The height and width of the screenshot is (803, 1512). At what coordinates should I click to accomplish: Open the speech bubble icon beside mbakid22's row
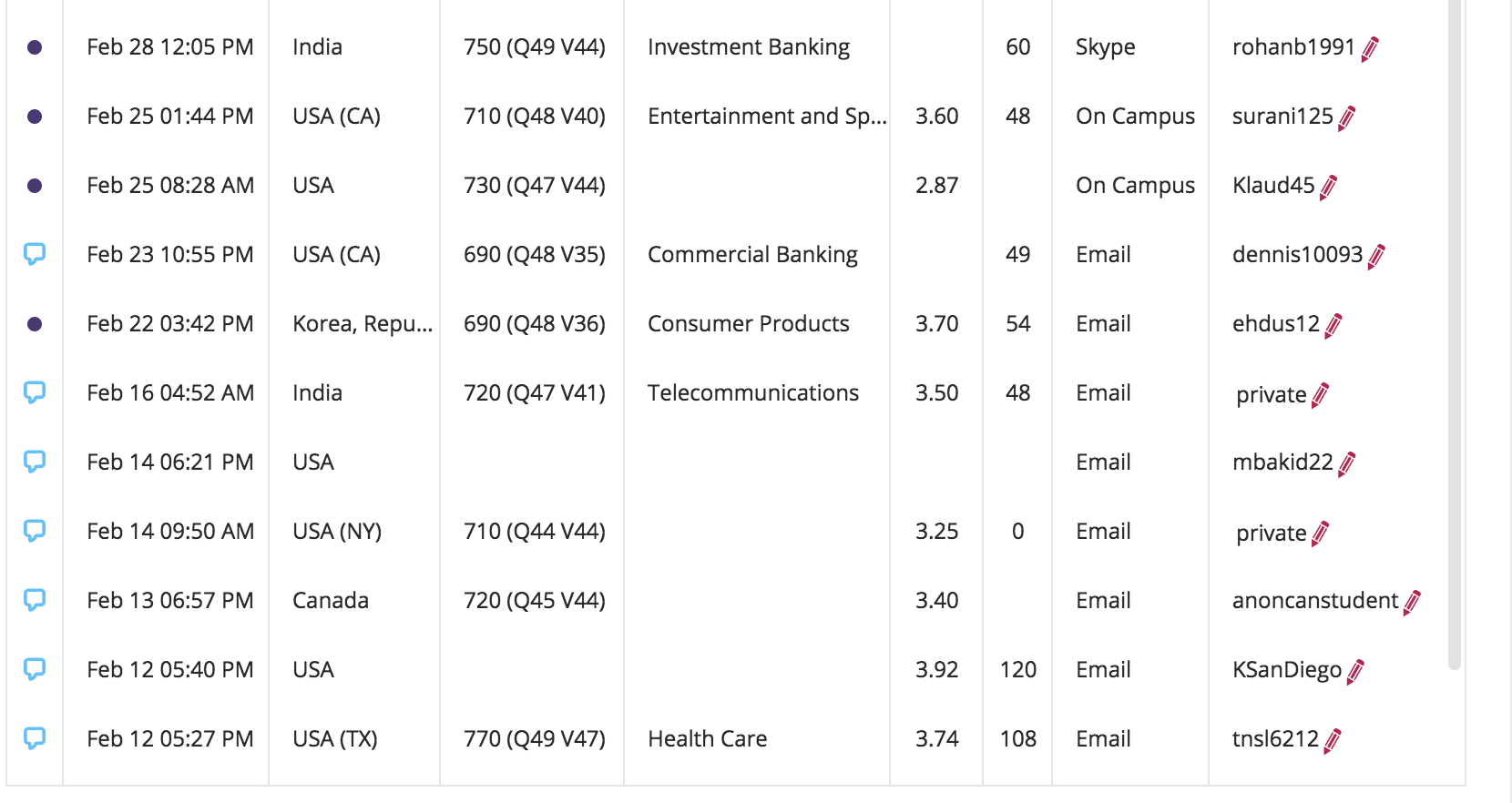[34, 462]
